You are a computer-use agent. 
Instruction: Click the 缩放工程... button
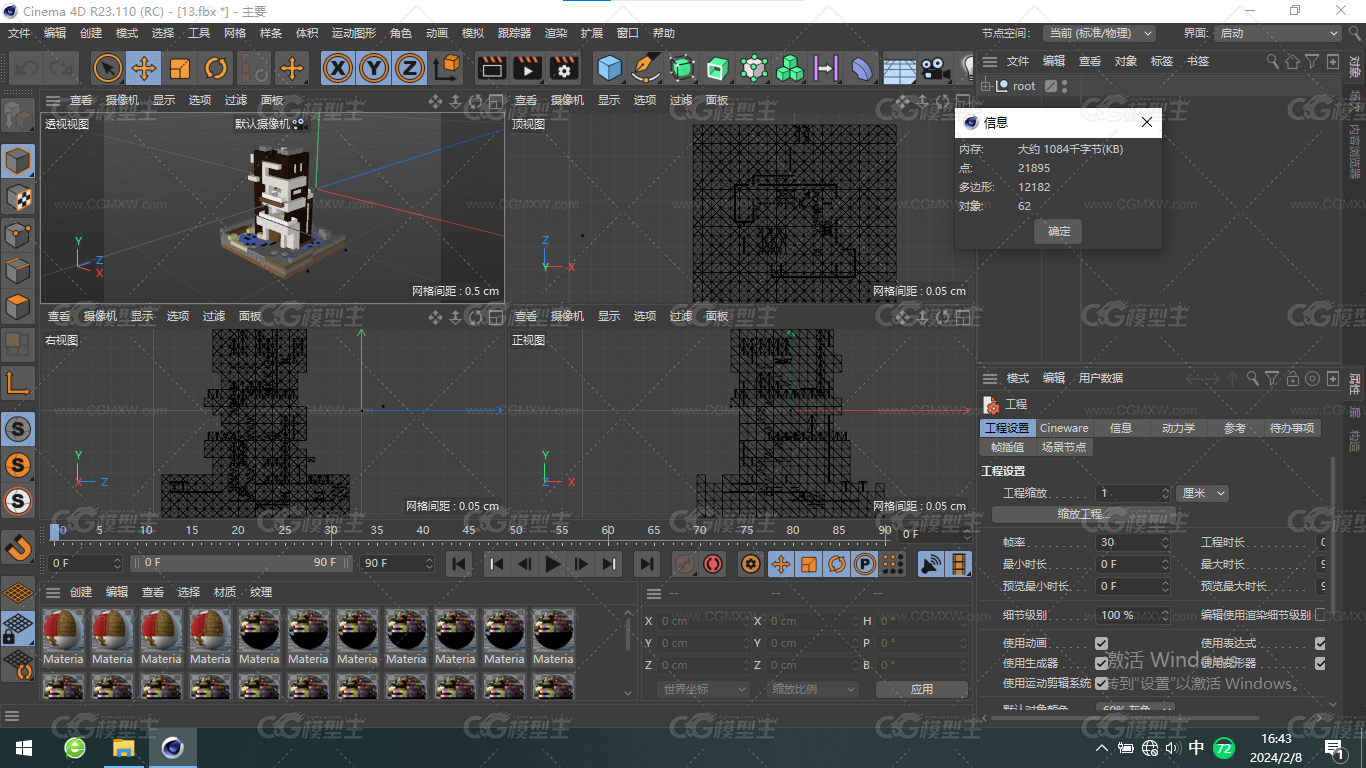tap(1084, 514)
